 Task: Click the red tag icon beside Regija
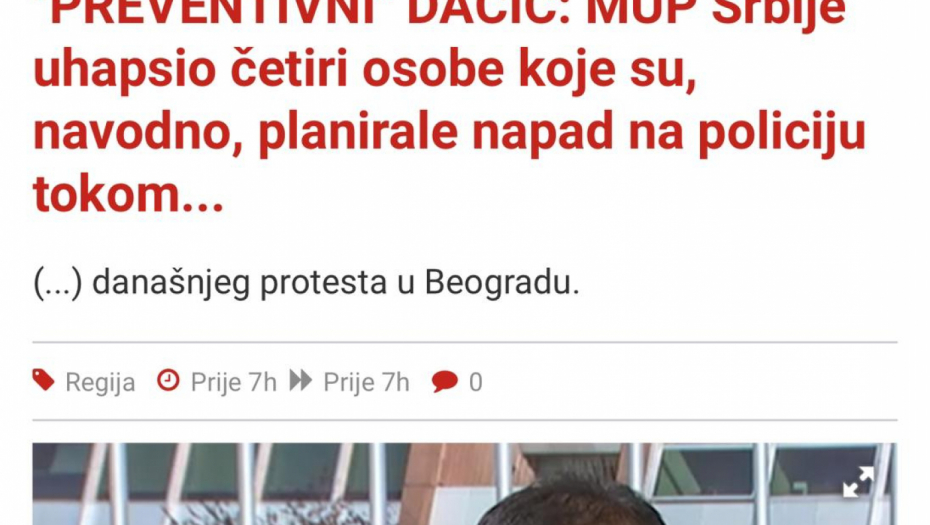point(43,381)
